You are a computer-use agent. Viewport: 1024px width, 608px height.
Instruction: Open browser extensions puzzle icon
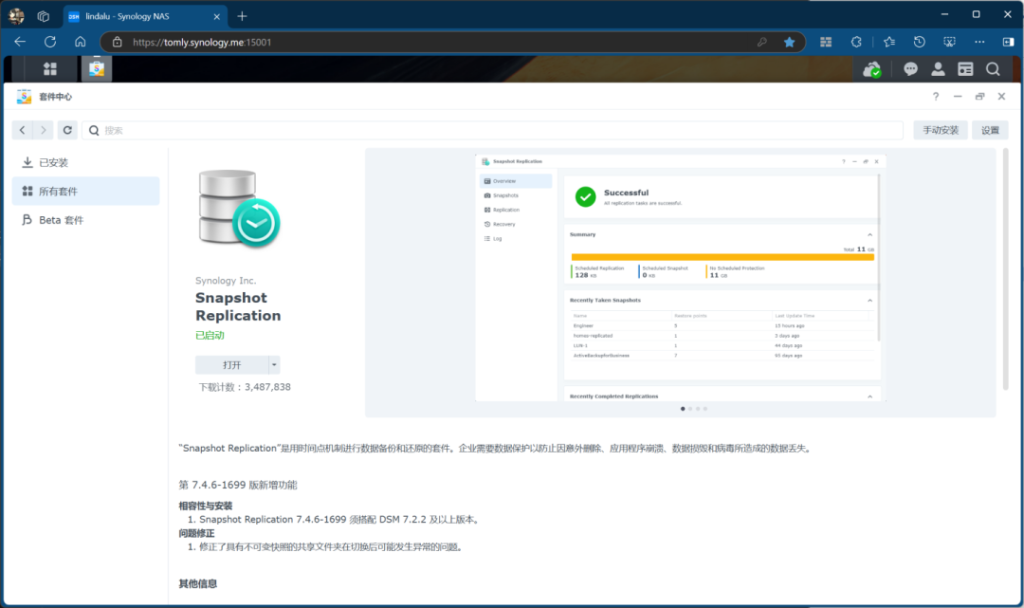[856, 42]
